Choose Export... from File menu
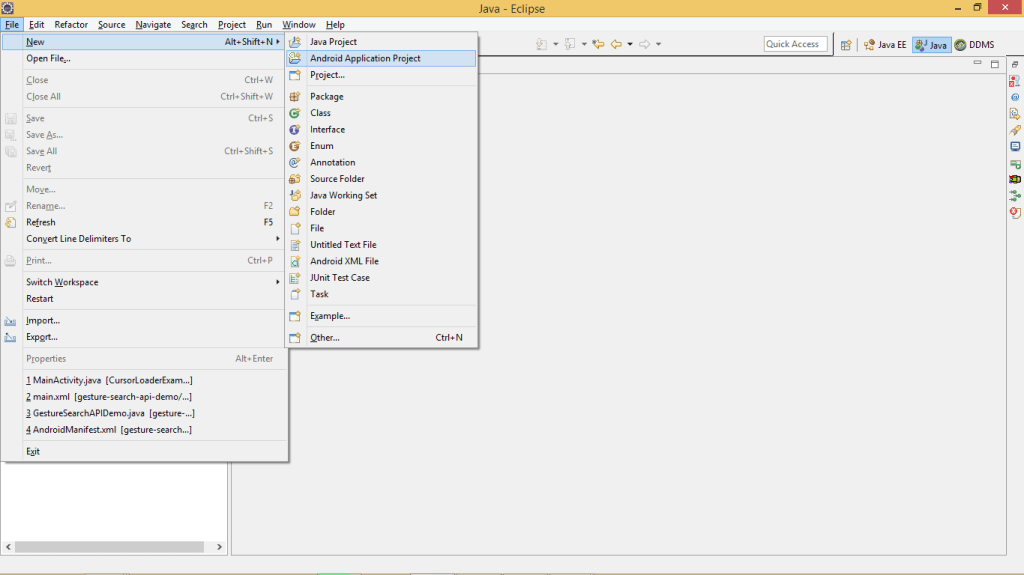 click(144, 337)
